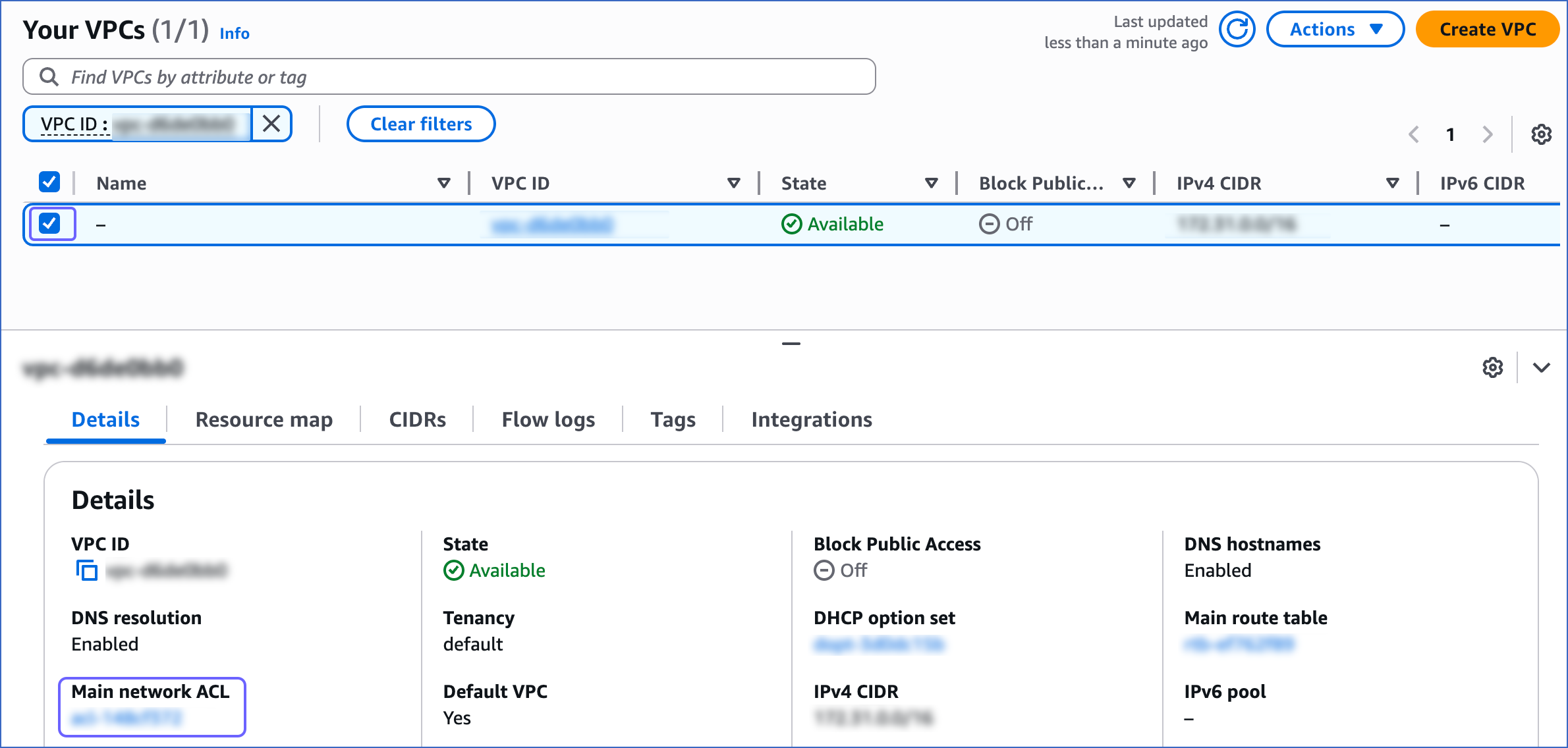The image size is (1568, 748).
Task: Uncheck the selected VPC row checkbox
Action: (x=49, y=223)
